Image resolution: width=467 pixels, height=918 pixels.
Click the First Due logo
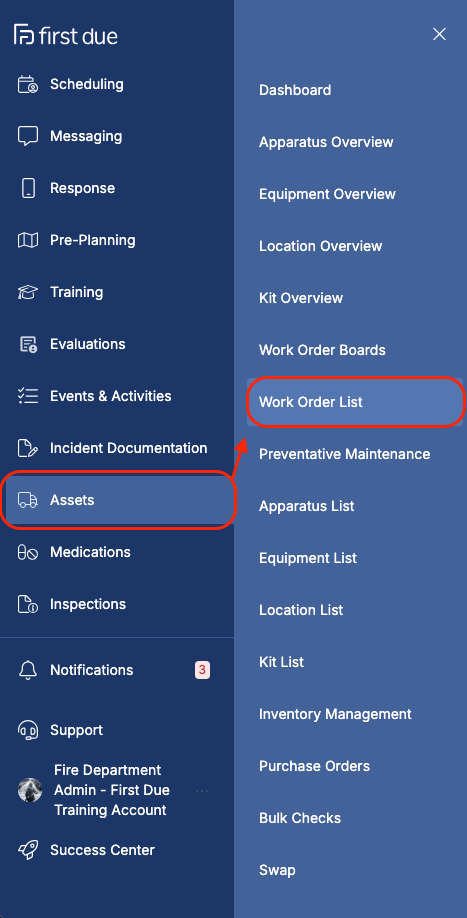pyautogui.click(x=66, y=35)
